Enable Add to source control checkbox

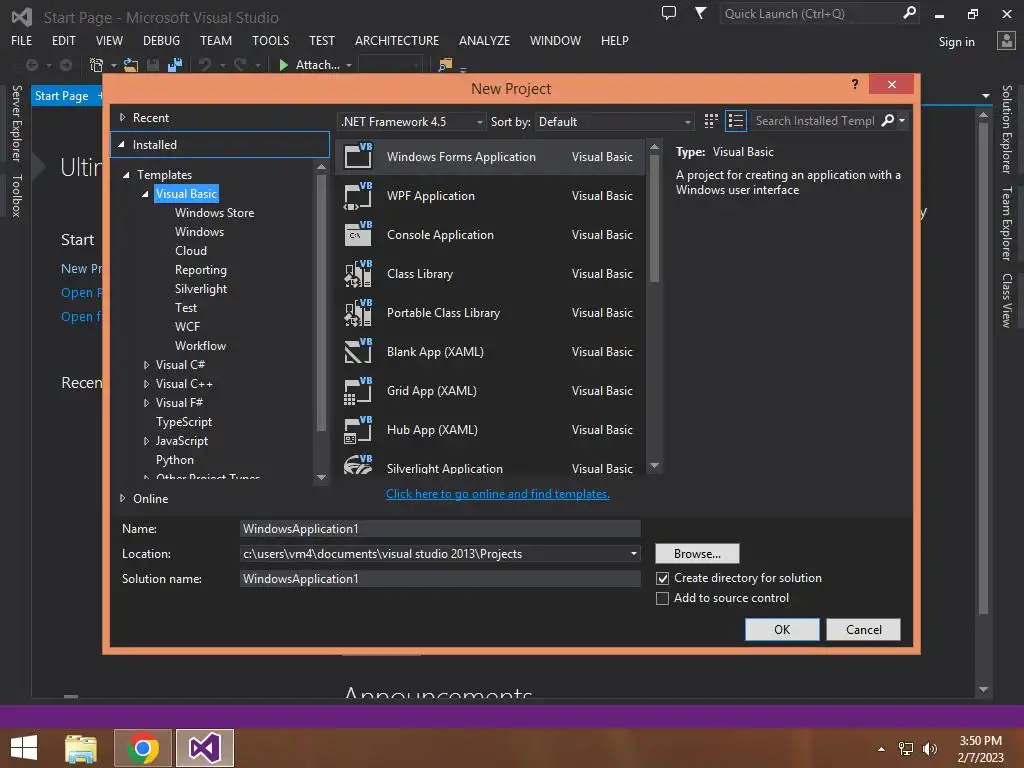(662, 598)
